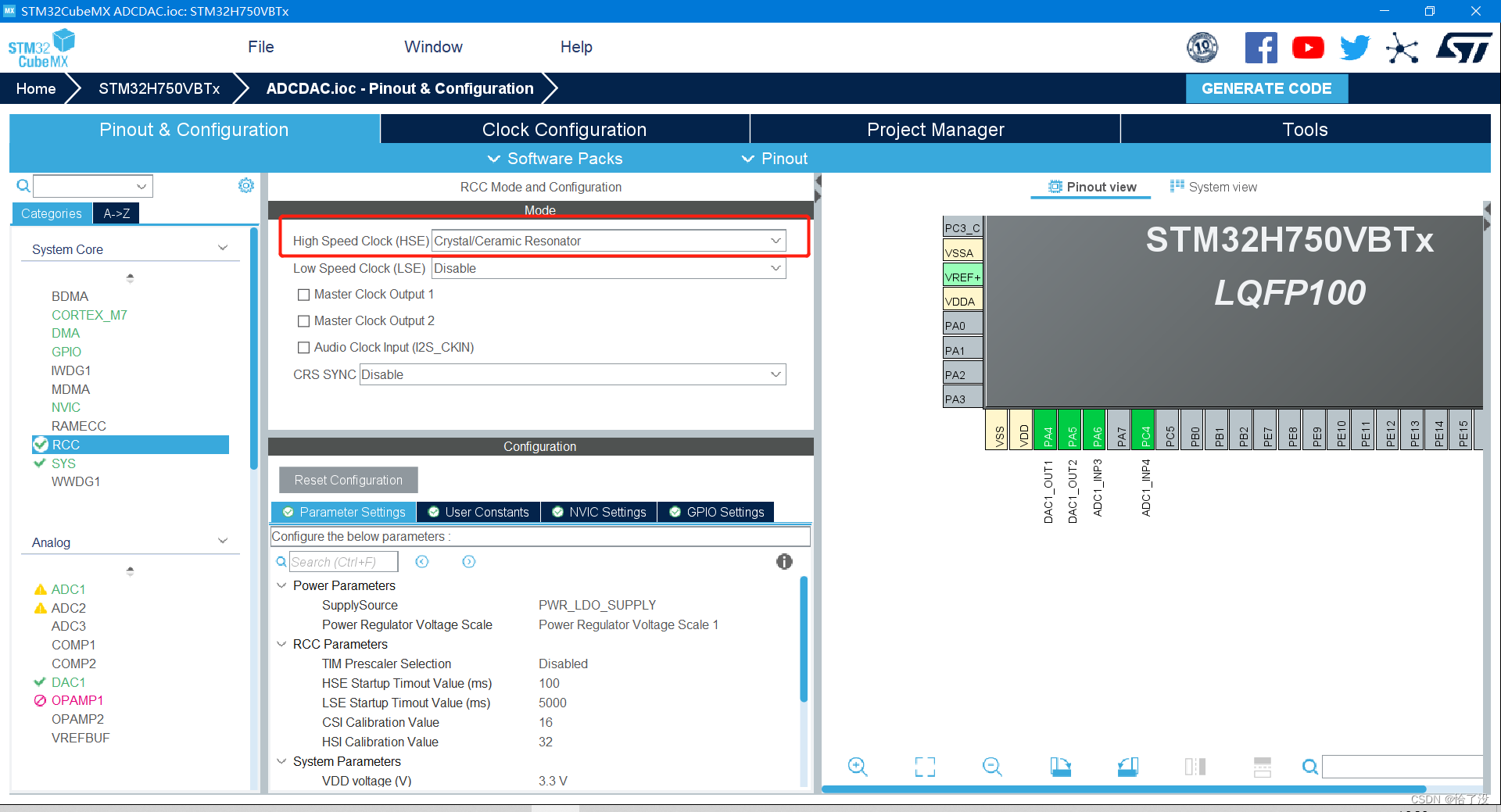Click the pinout horizontal scrollbar
Viewport: 1501px width, 812px height.
[x=1124, y=789]
